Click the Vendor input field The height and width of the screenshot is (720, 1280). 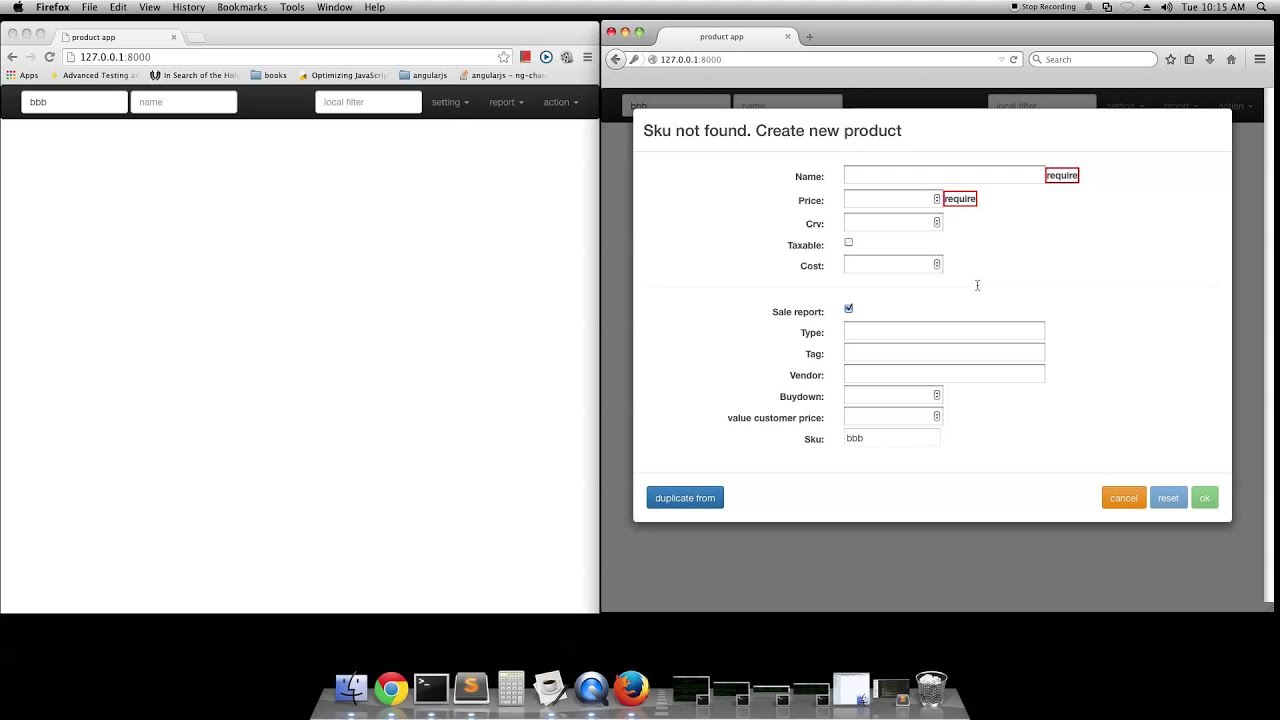[x=944, y=374]
